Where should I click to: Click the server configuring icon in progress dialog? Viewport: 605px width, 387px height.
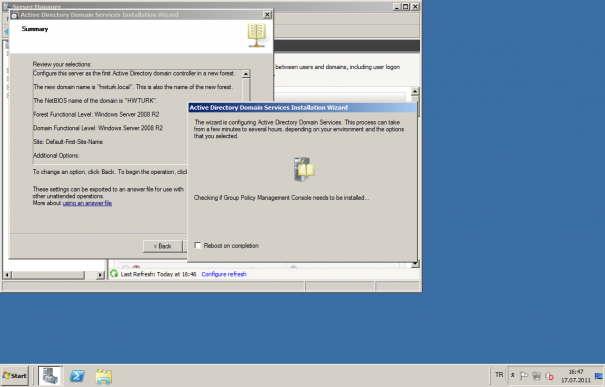click(x=304, y=169)
